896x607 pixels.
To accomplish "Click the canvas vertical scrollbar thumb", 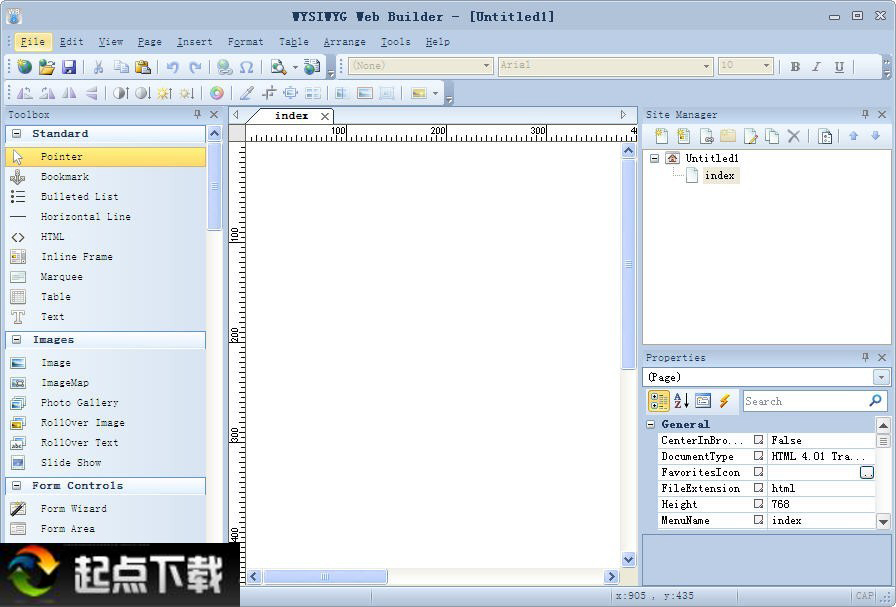I will [x=629, y=263].
